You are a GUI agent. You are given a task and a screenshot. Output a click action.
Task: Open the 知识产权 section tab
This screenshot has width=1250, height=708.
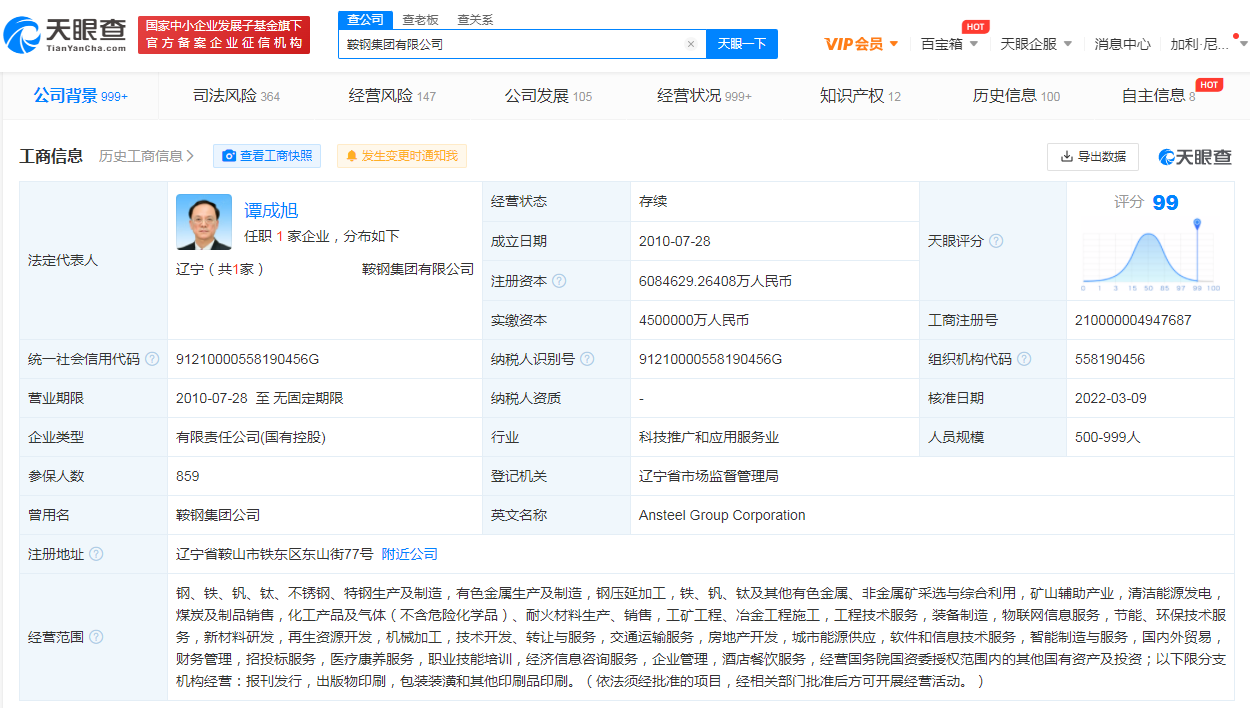pyautogui.click(x=860, y=96)
